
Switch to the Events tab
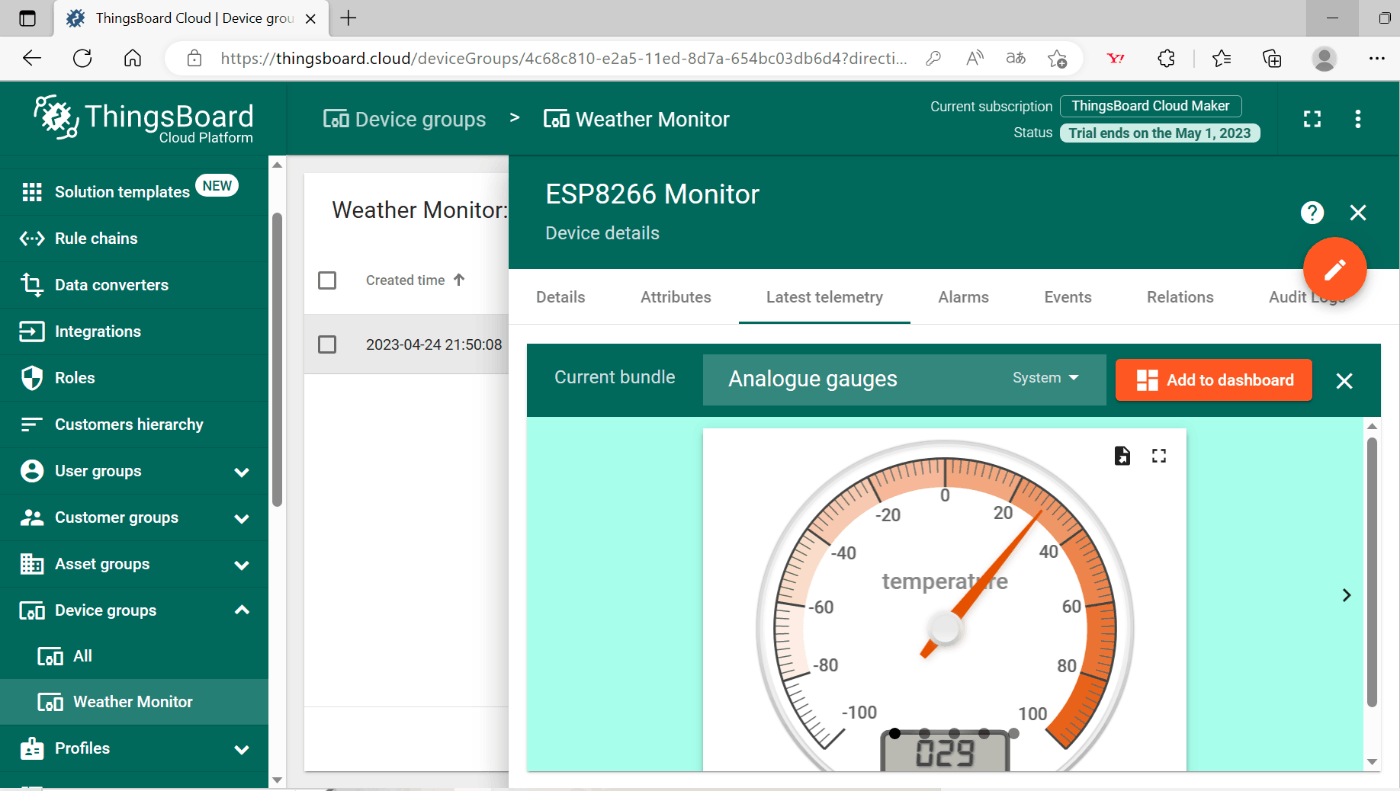(x=1068, y=297)
